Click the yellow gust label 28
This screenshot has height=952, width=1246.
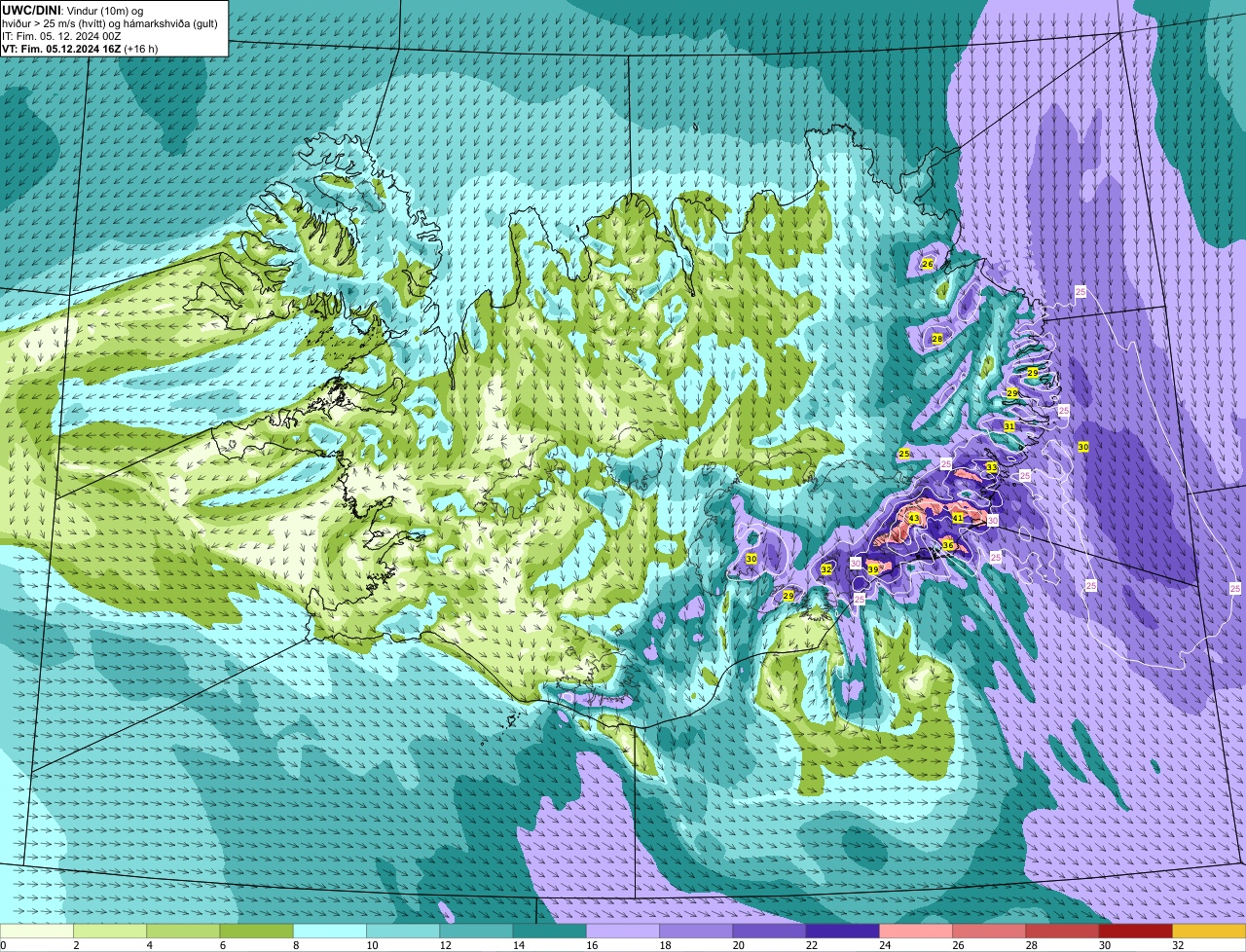pyautogui.click(x=937, y=339)
